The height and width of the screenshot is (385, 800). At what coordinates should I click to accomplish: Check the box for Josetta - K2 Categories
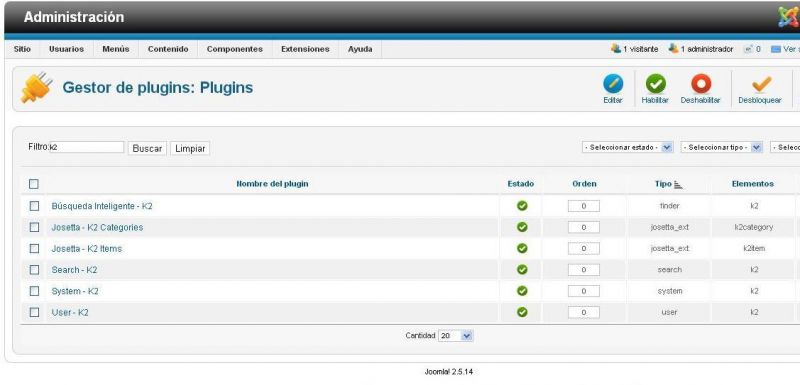click(34, 227)
